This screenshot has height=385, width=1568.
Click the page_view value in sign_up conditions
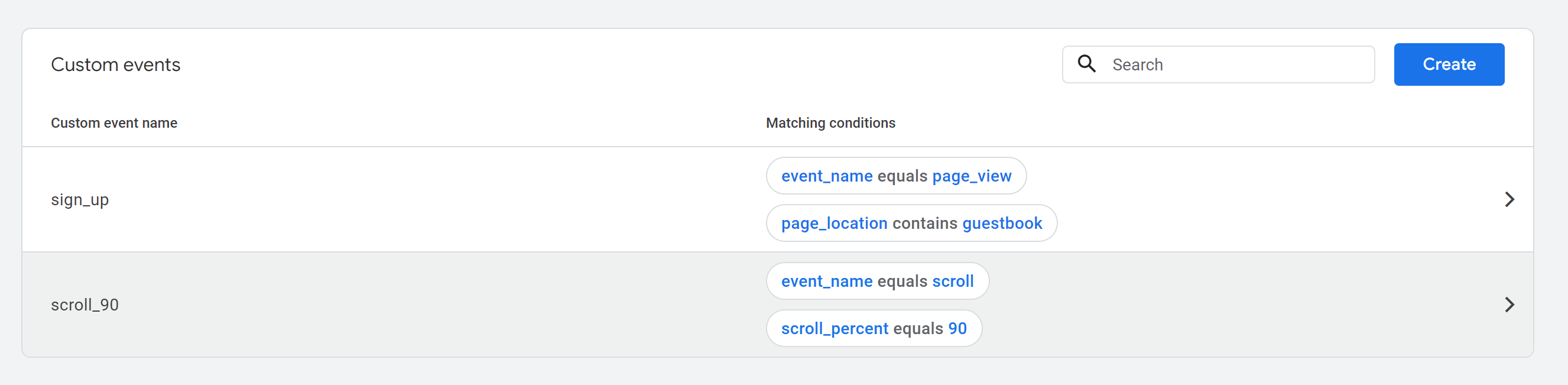click(x=972, y=176)
